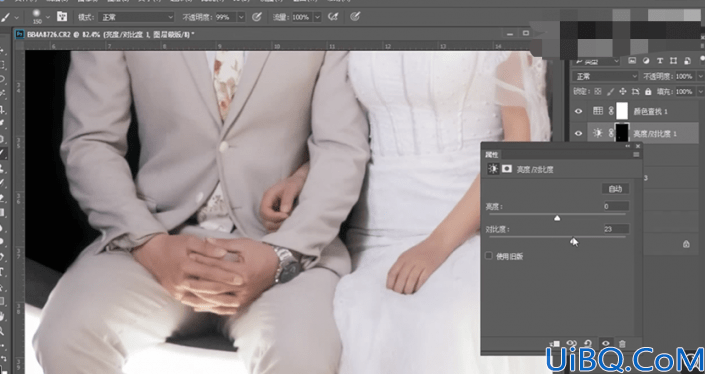Click the 亮度/对比度 1 sun adjustment icon
Viewport: 705px width, 374px height.
click(598, 133)
